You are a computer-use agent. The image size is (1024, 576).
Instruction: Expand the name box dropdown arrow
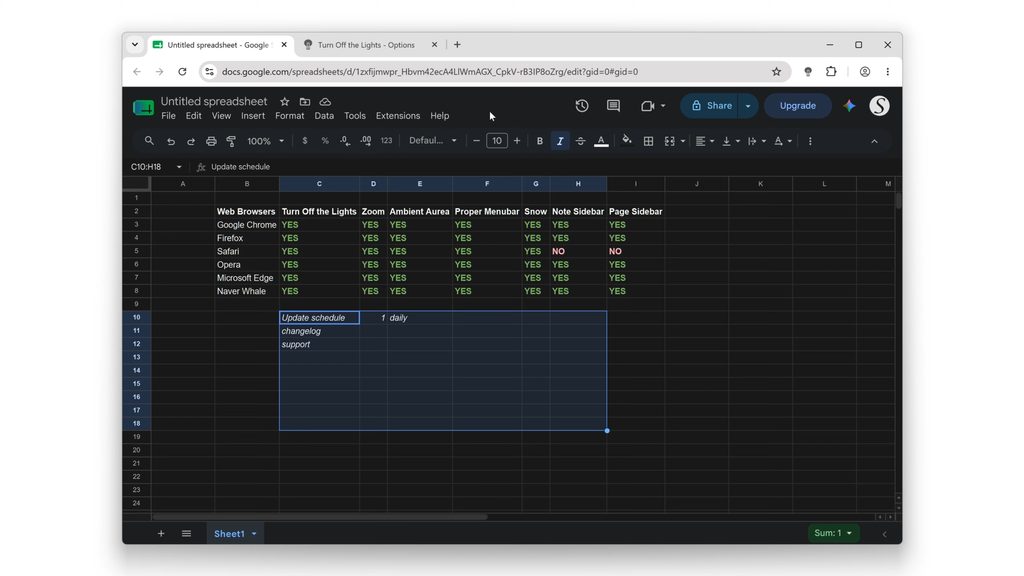click(x=179, y=167)
